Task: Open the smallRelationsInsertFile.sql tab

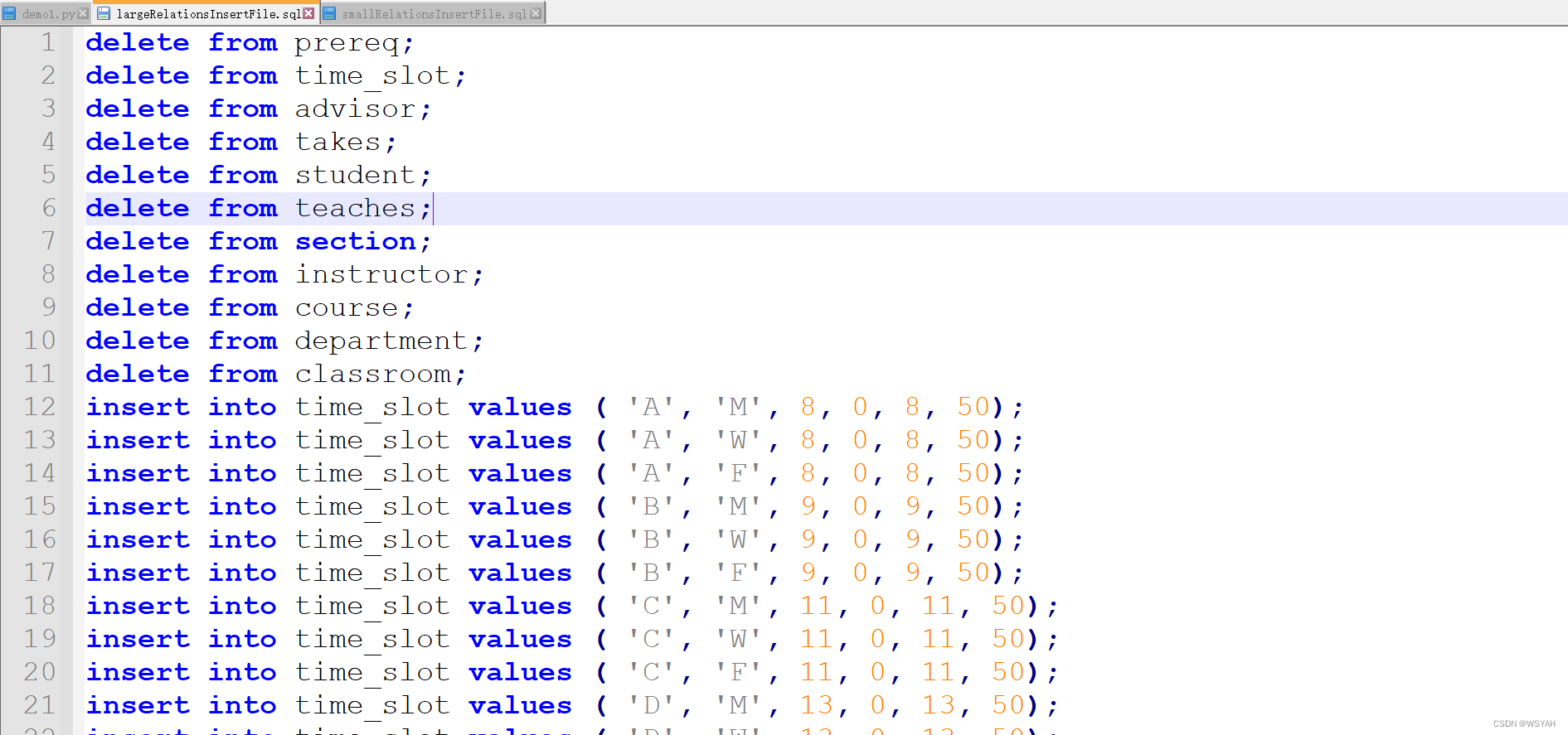Action: click(x=433, y=13)
